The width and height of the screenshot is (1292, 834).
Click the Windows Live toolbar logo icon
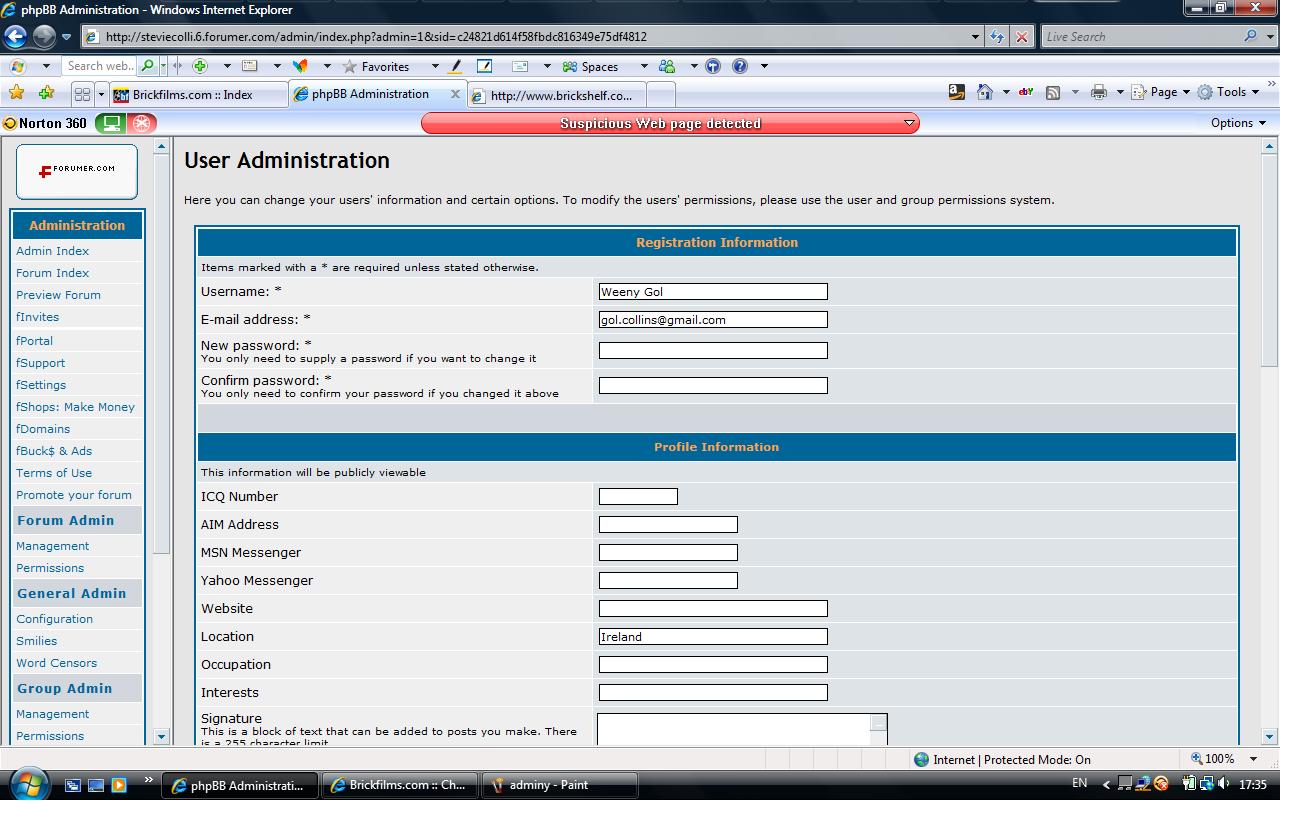click(19, 66)
